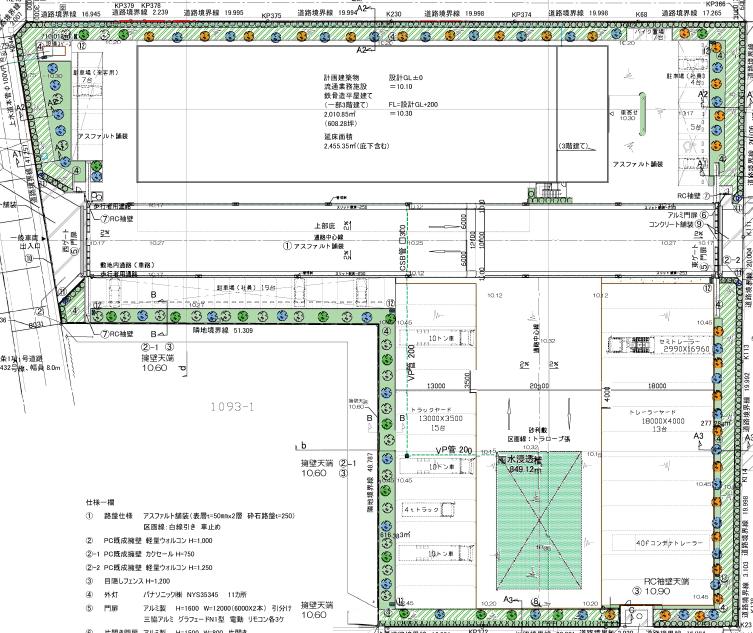Select the 駐車場(来客用) 7台 parking label
The height and width of the screenshot is (633, 753).
coord(95,76)
